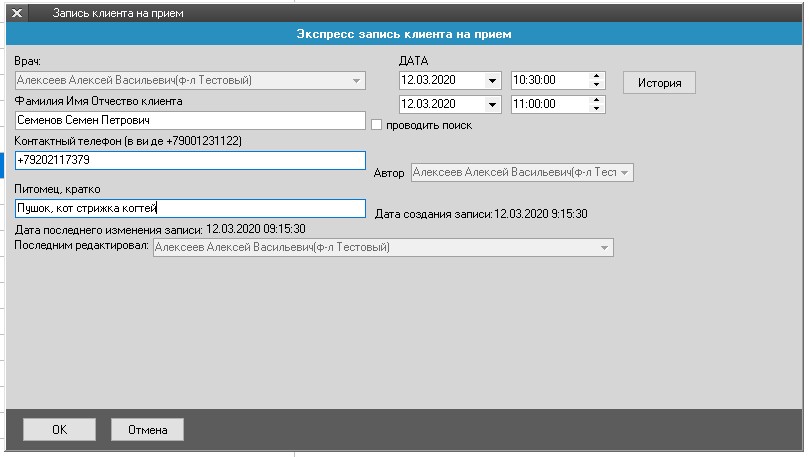810x457 pixels.
Task: Increase start time 10:30:00 with up arrow
Action: [597, 77]
